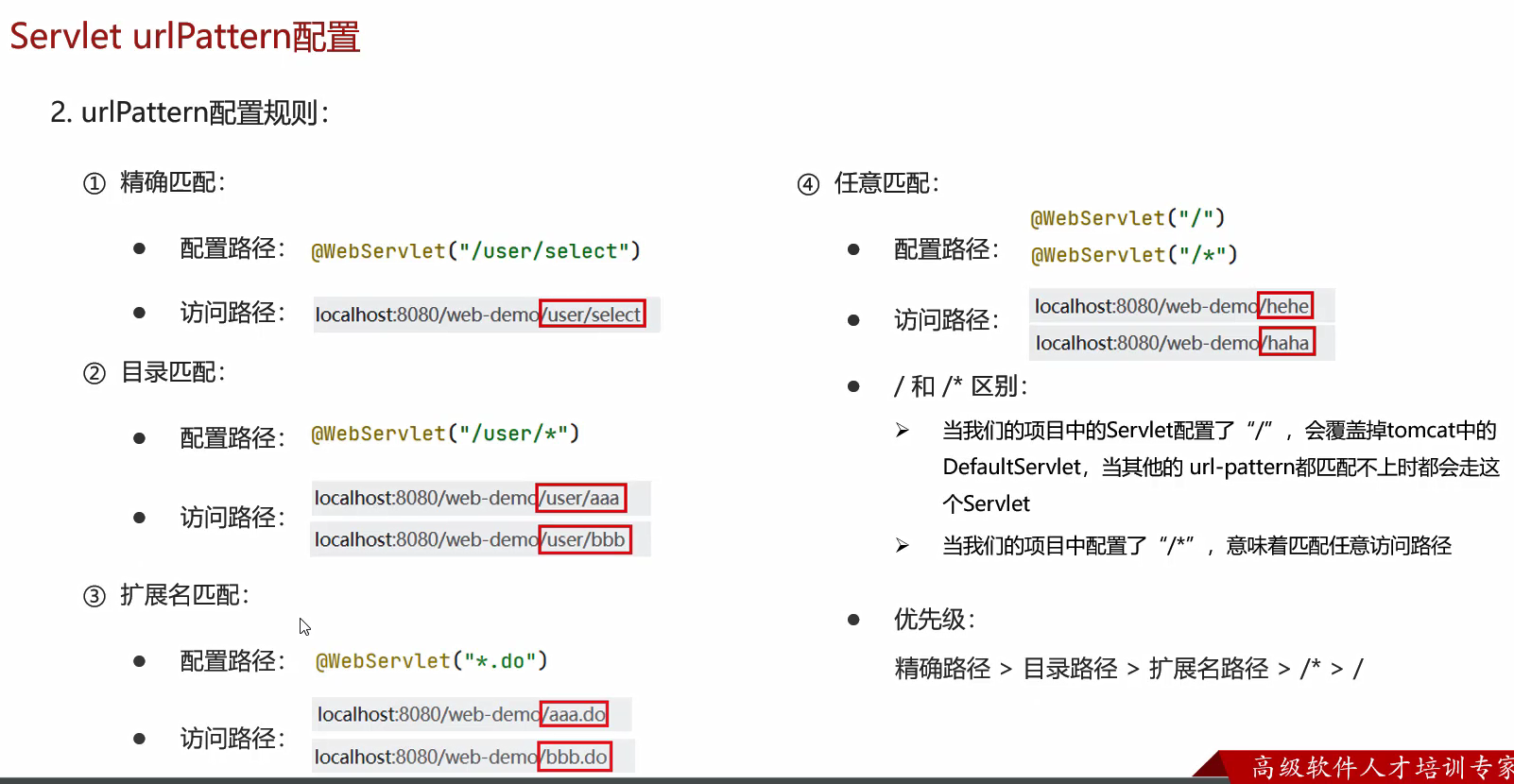Viewport: 1514px width, 784px height.
Task: Click the "优先级:" label
Action: click(935, 620)
